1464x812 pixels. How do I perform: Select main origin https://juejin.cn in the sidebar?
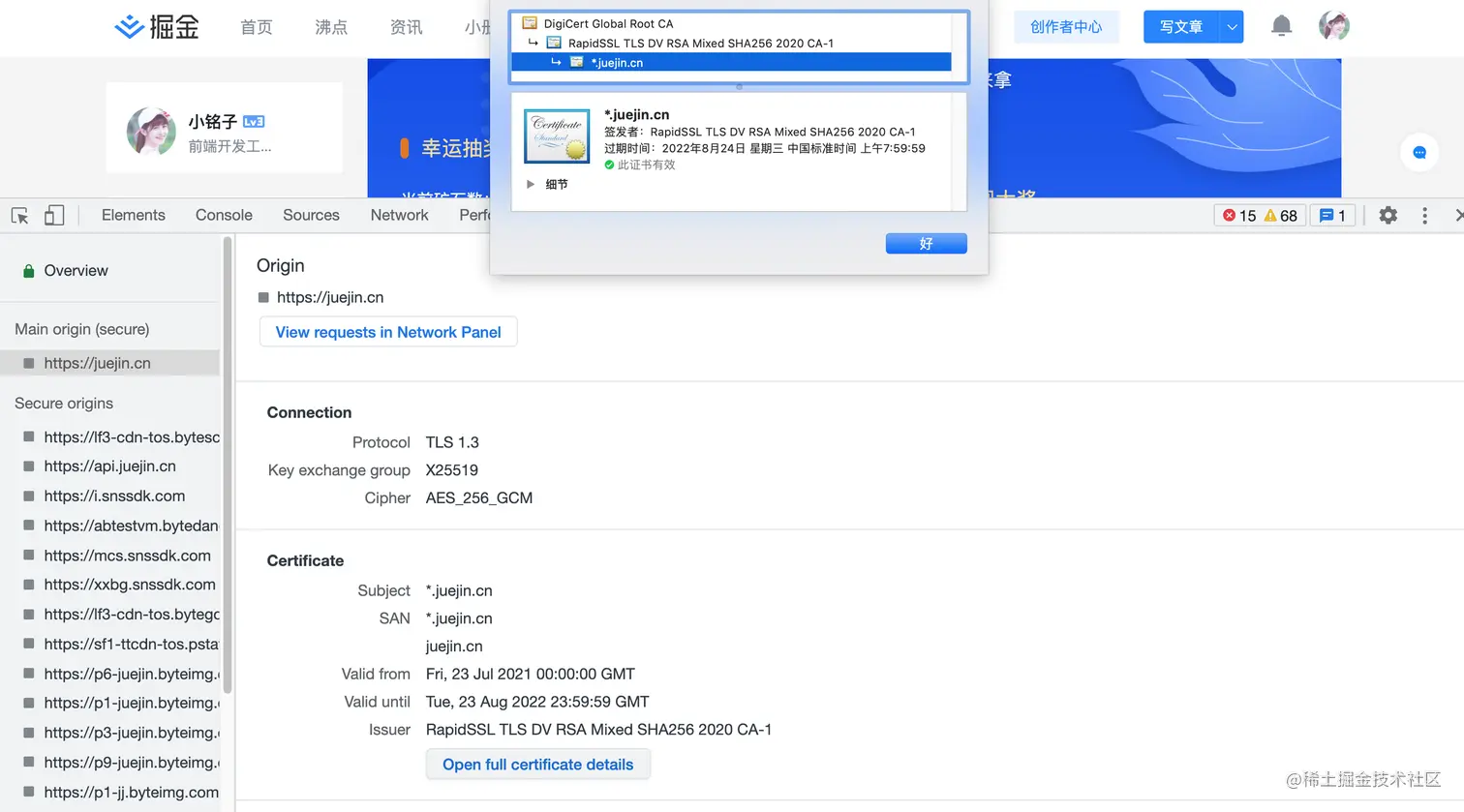tap(110, 363)
